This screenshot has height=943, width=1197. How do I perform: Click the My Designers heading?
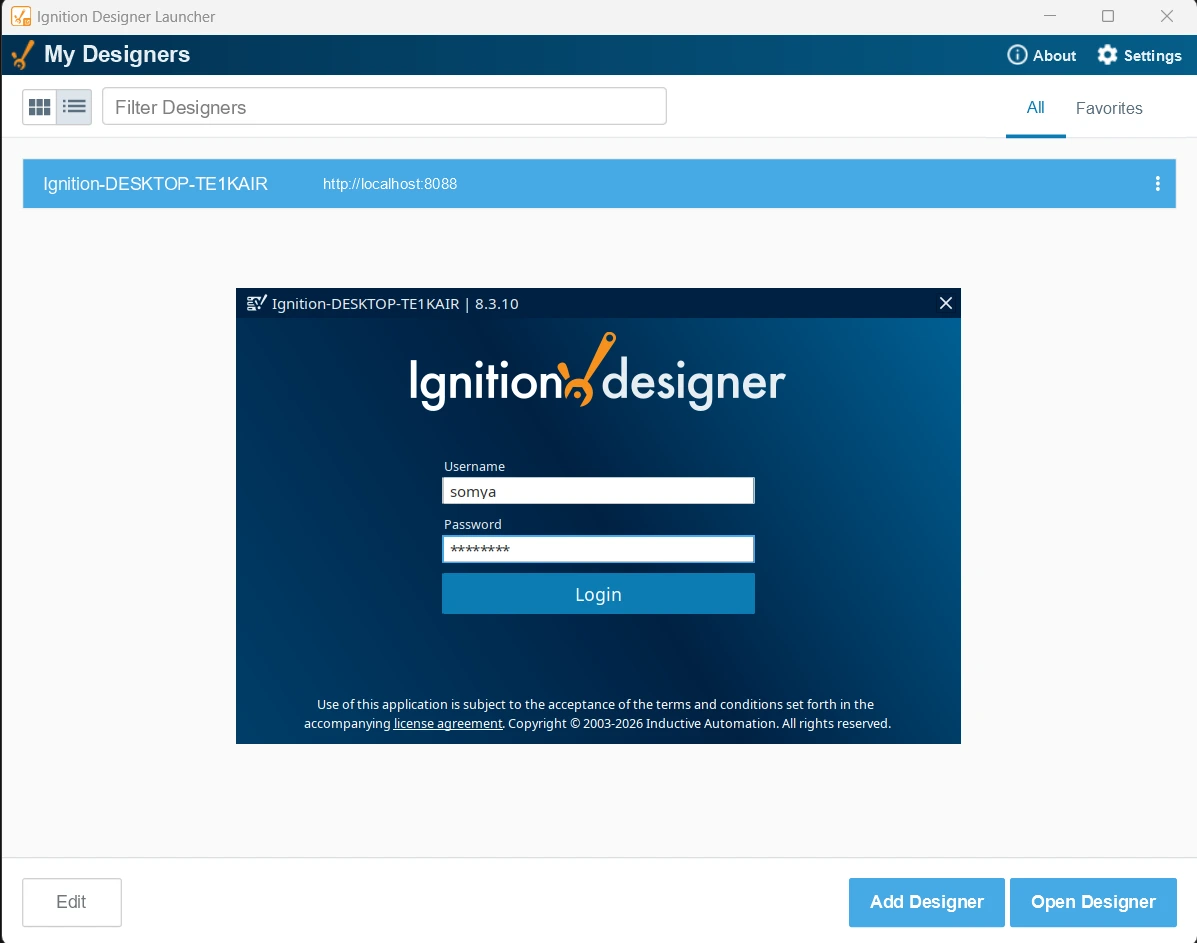click(117, 55)
